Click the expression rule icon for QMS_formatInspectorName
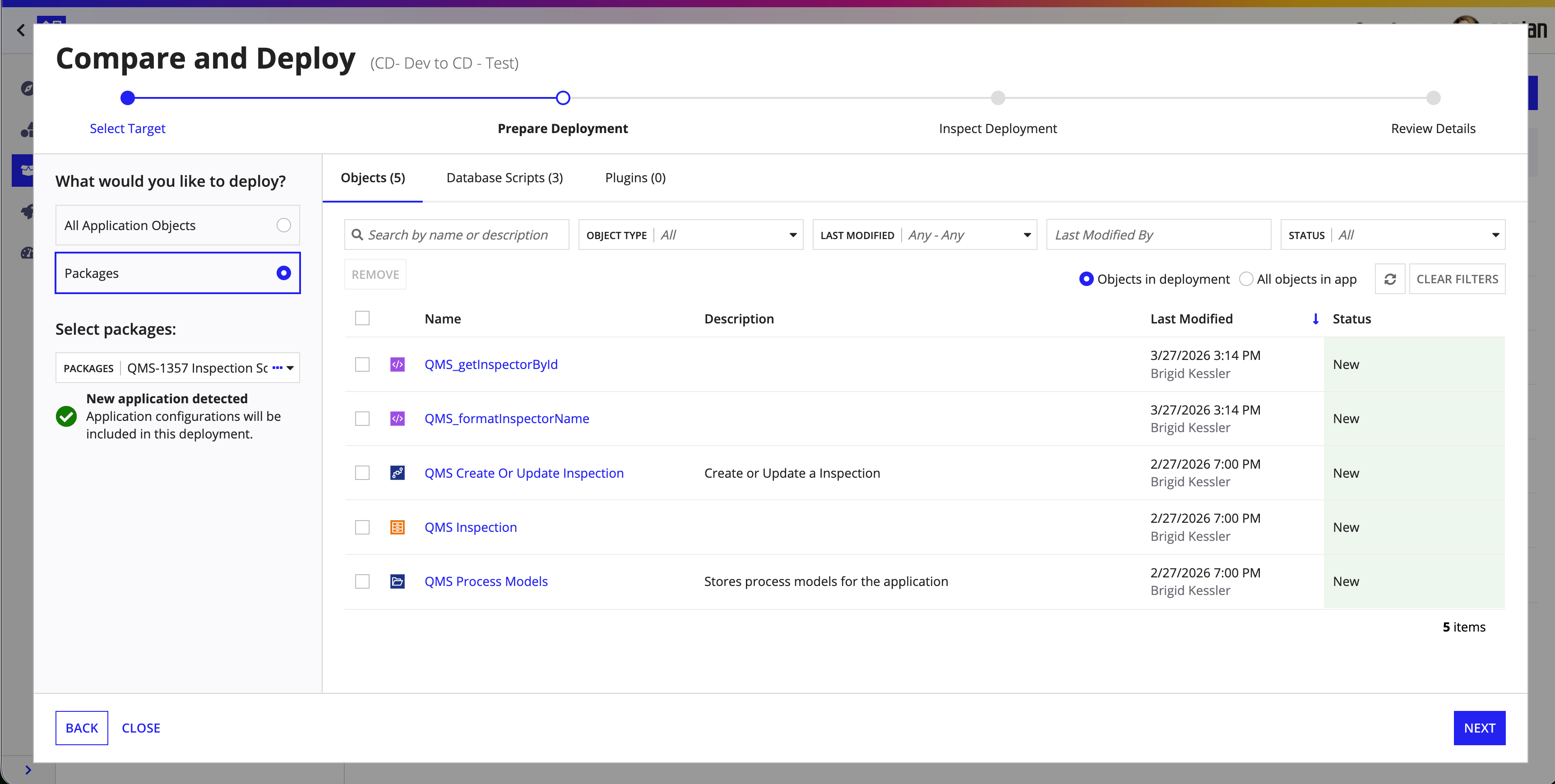This screenshot has height=784, width=1555. click(397, 418)
